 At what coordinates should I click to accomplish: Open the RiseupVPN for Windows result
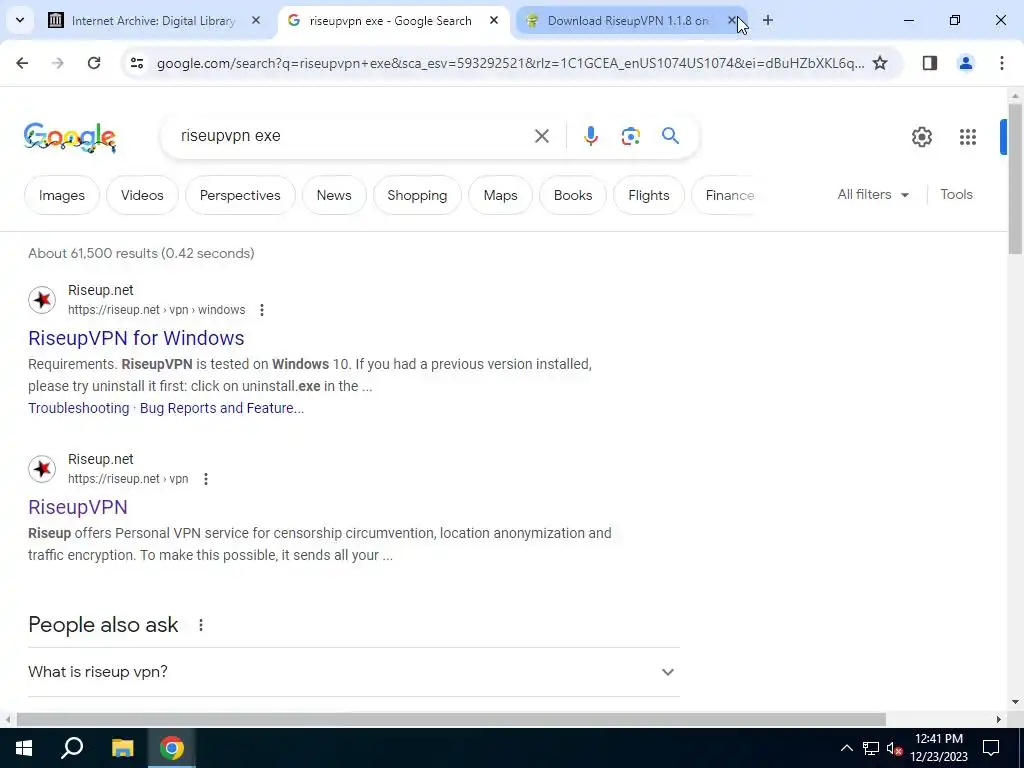(136, 338)
